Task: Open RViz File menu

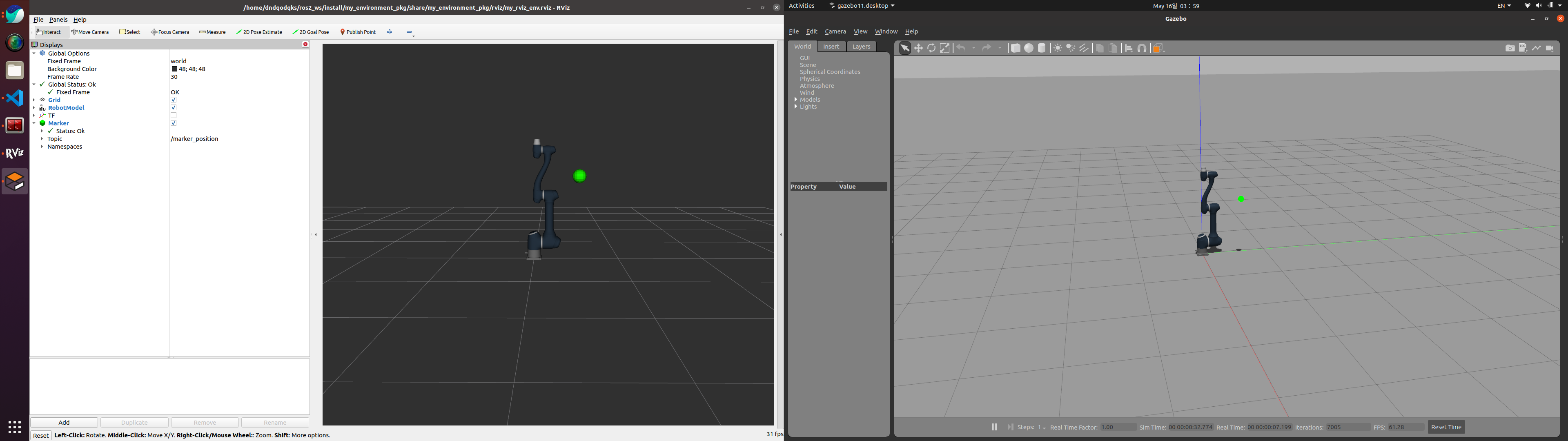Action: (x=38, y=20)
